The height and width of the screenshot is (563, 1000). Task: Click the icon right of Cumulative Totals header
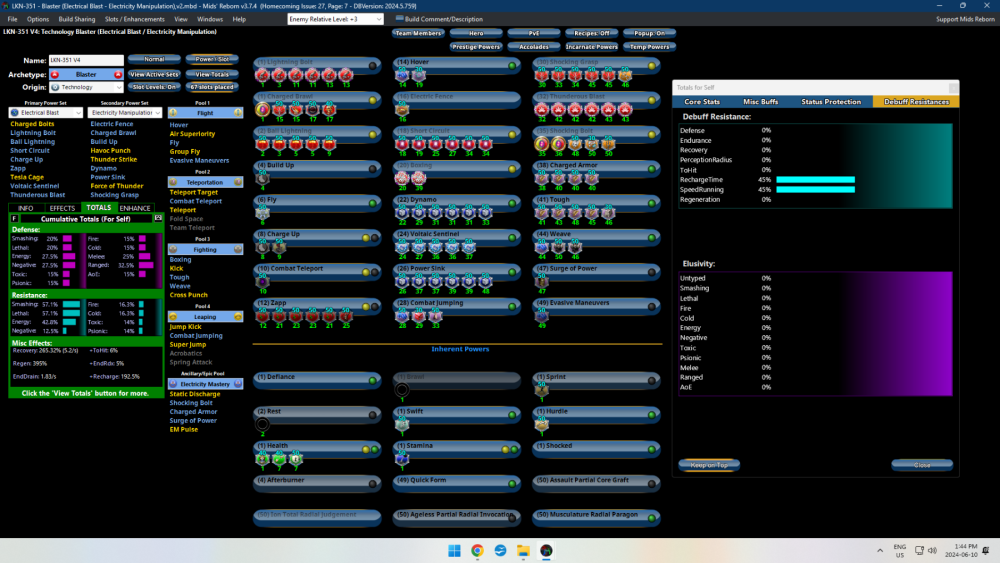coord(158,218)
